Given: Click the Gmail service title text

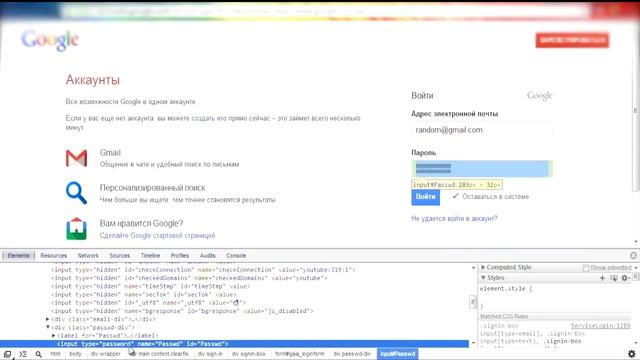Looking at the screenshot, I should click(x=110, y=153).
